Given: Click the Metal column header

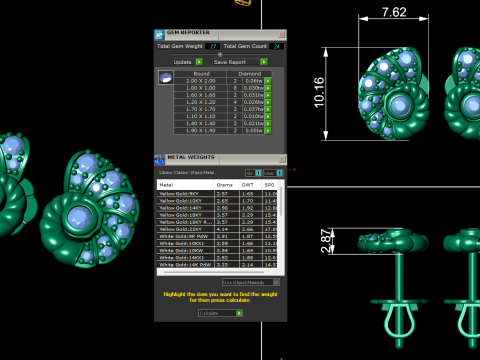Looking at the screenshot, I should (185, 185).
